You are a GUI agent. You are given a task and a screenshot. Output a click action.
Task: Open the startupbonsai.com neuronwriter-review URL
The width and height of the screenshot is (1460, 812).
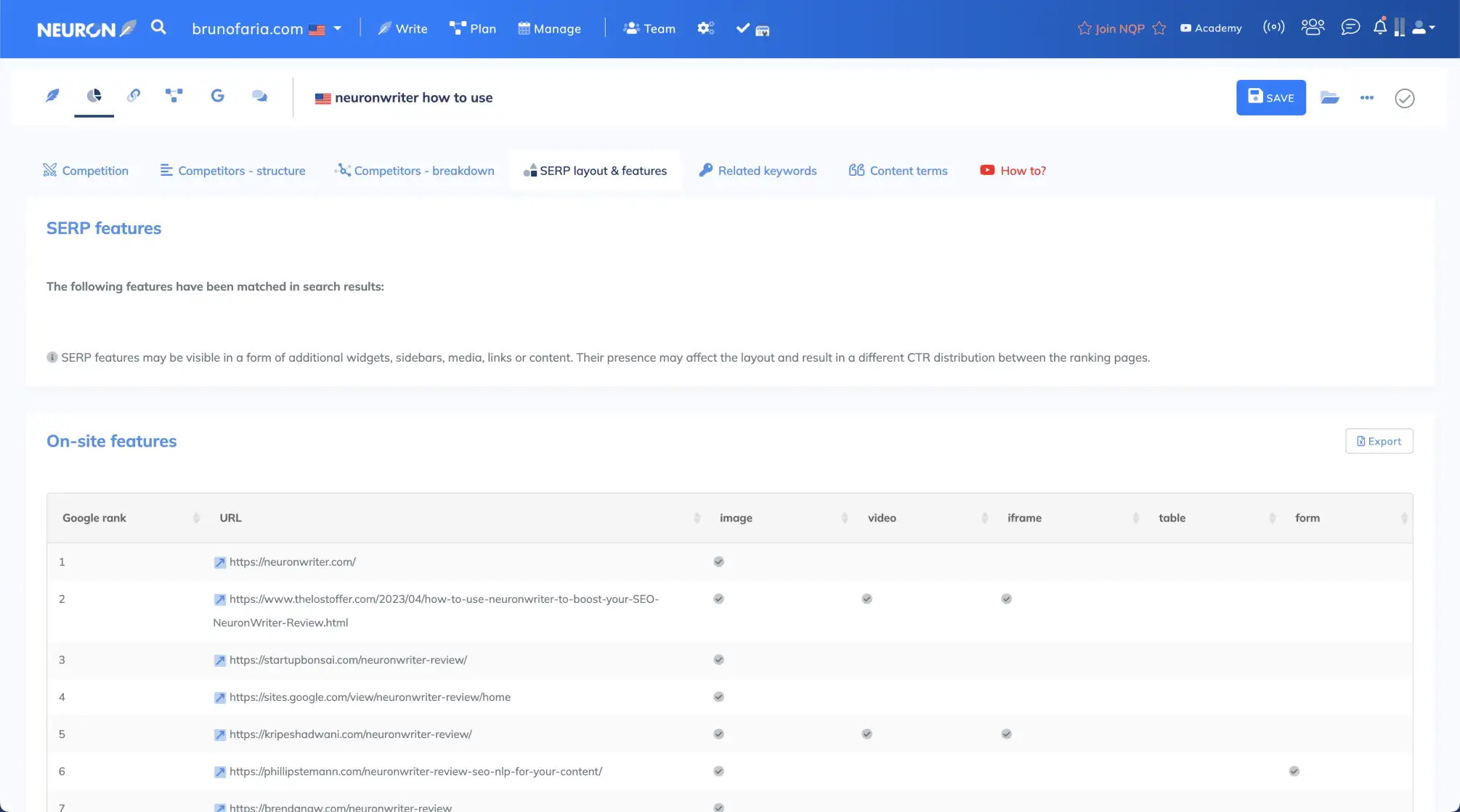[x=348, y=660]
